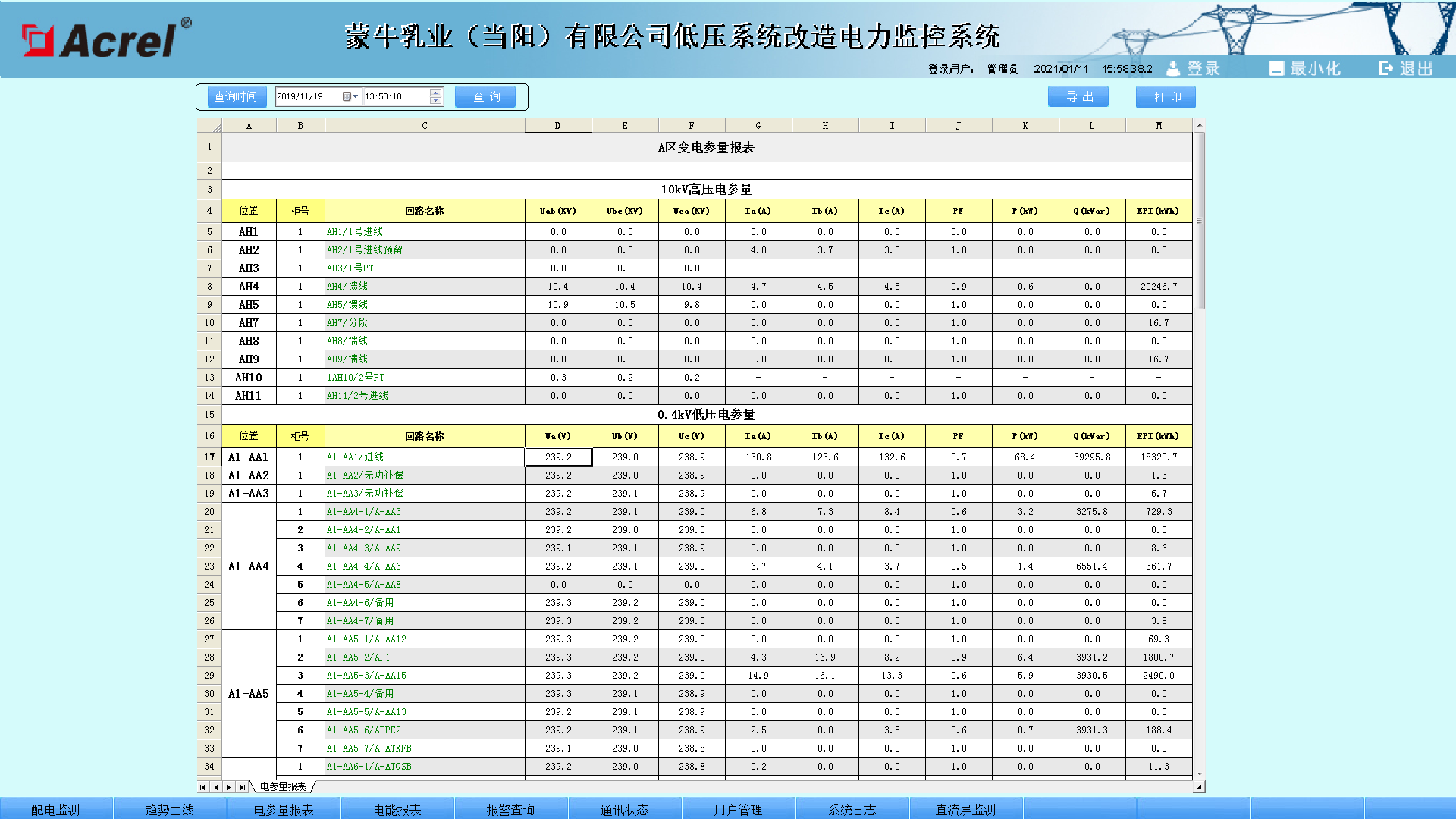The width and height of the screenshot is (1456, 819).
Task: Jump to first sheet tab arrow
Action: click(x=202, y=787)
